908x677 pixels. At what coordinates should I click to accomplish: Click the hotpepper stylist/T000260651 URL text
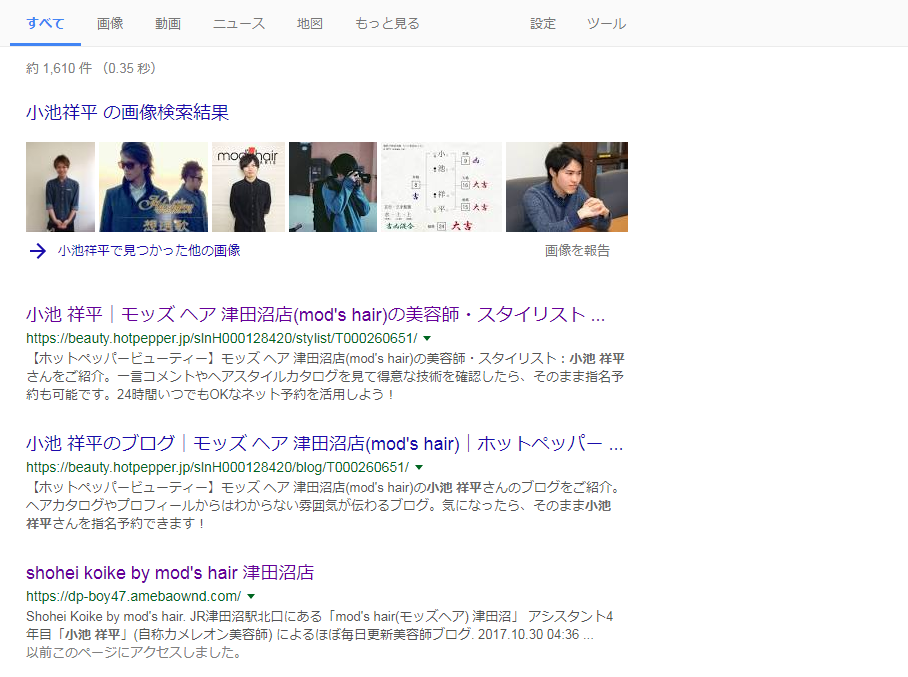[221, 338]
